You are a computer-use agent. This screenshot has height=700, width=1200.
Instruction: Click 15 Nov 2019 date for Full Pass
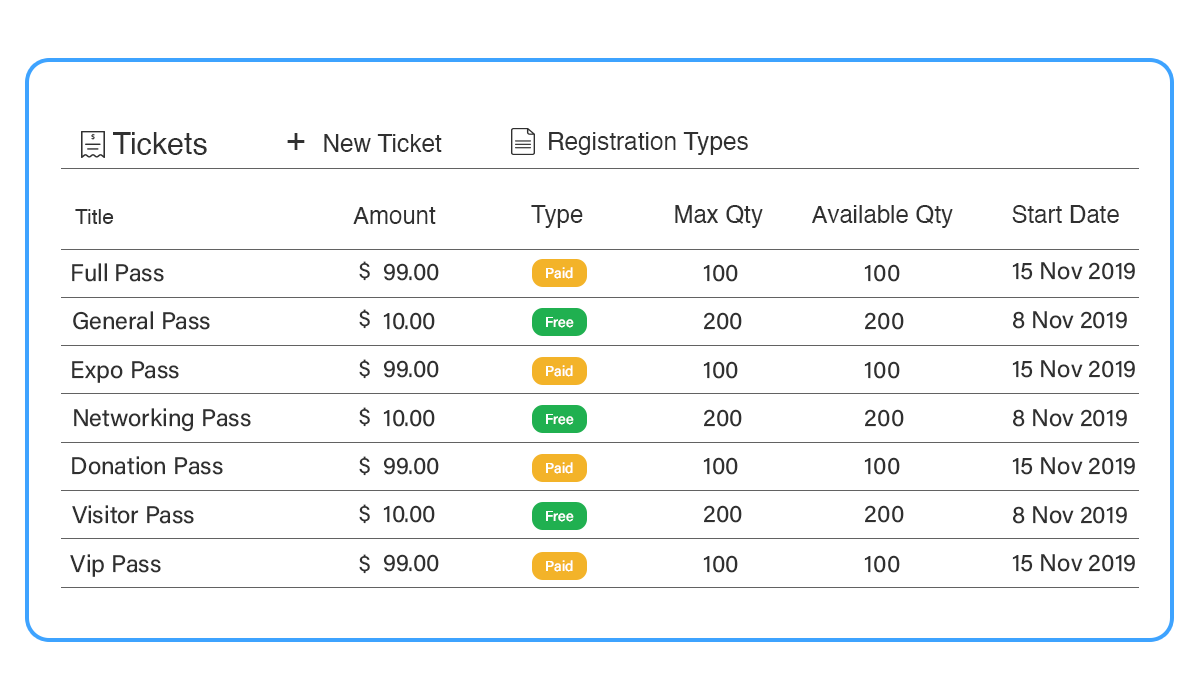point(1074,271)
